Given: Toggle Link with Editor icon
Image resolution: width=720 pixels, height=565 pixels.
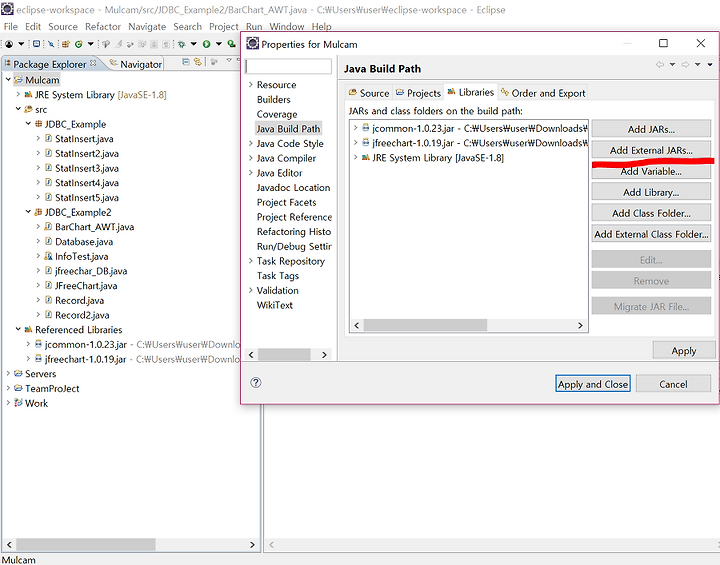Looking at the screenshot, I should (x=198, y=62).
